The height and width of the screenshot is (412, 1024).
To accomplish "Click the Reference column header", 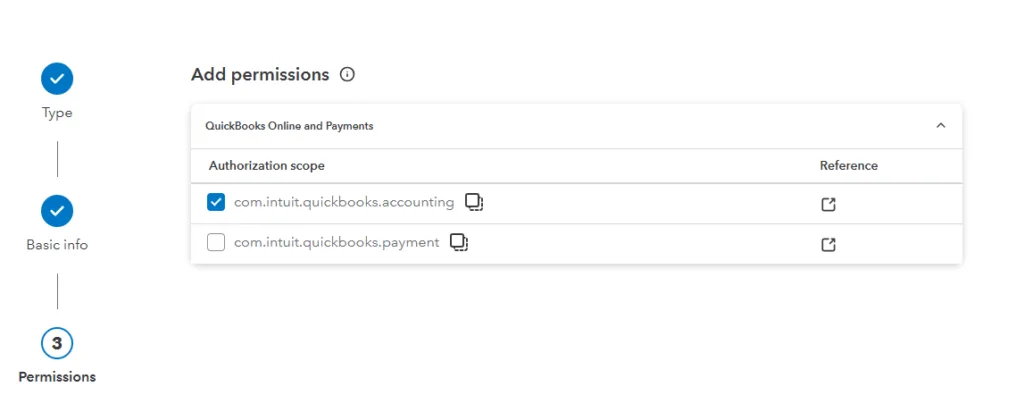I will (848, 166).
